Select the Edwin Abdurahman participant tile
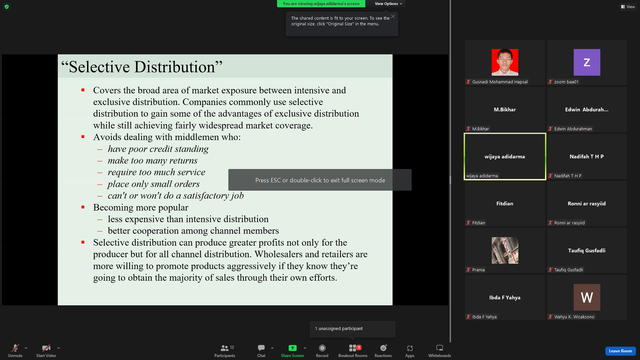 pos(587,109)
